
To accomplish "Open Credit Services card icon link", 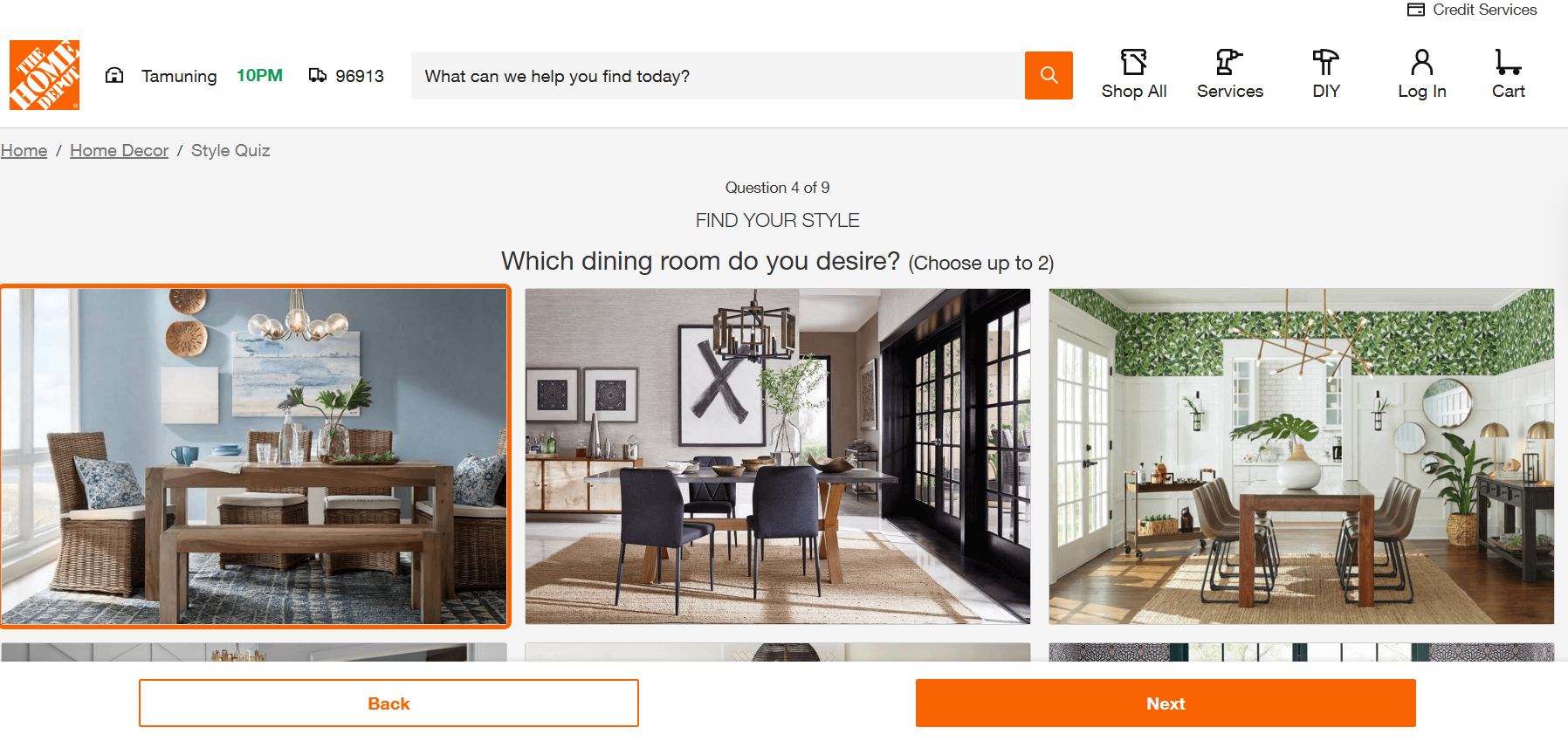I will tap(1415, 10).
